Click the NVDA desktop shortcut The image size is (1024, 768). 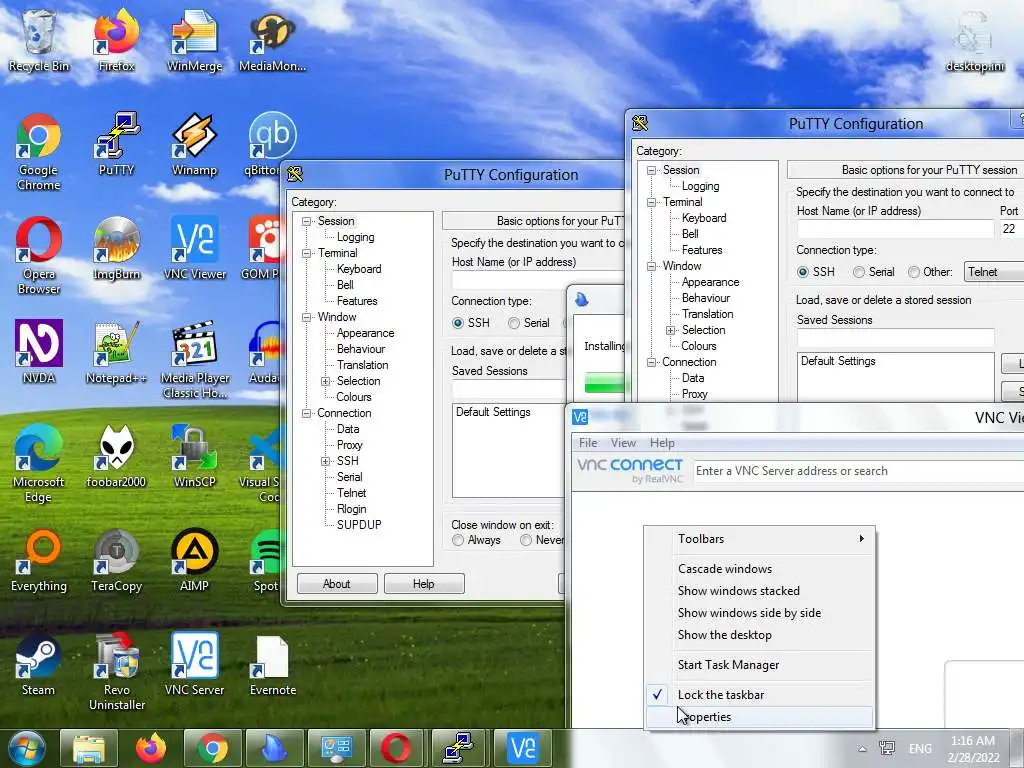pyautogui.click(x=39, y=352)
